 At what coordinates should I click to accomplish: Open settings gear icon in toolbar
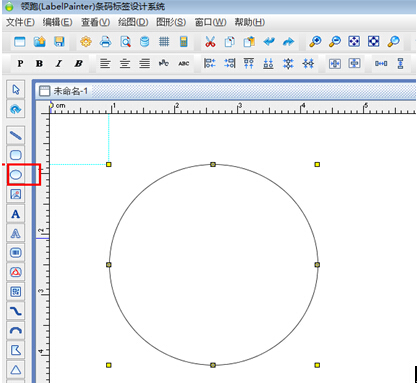[86, 42]
